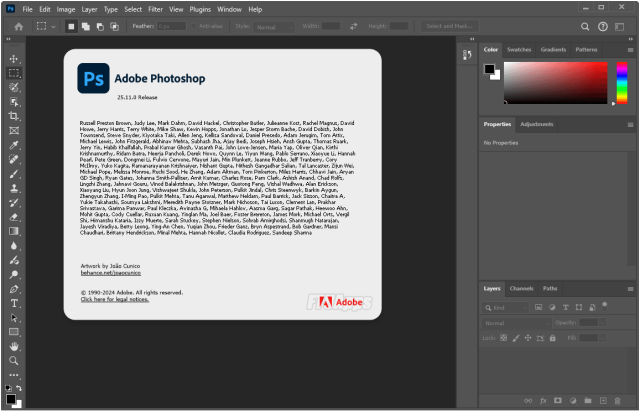Click the Add layer style fx icon

pyautogui.click(x=543, y=401)
